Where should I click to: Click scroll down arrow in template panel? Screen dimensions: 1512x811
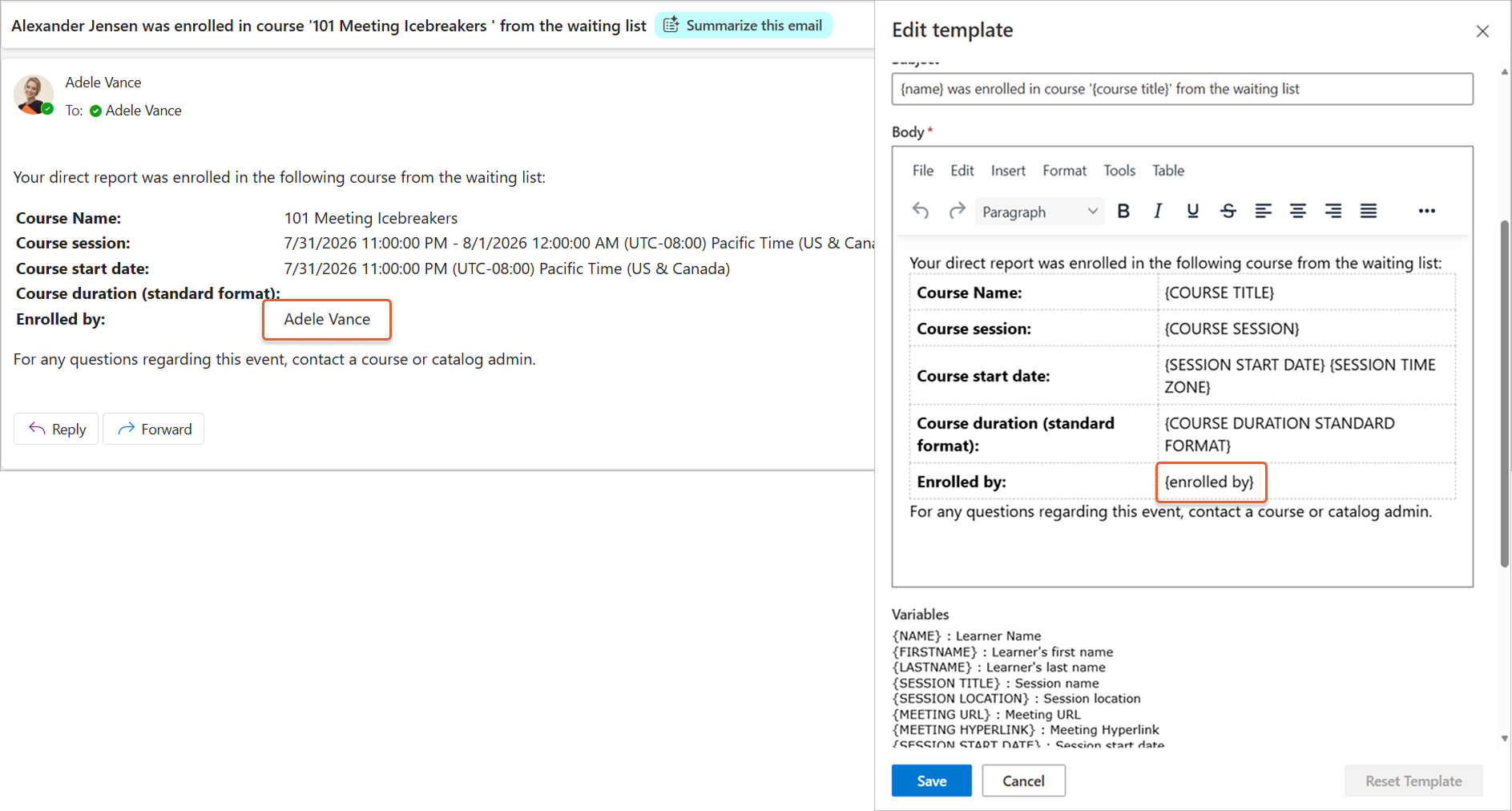tap(1505, 739)
